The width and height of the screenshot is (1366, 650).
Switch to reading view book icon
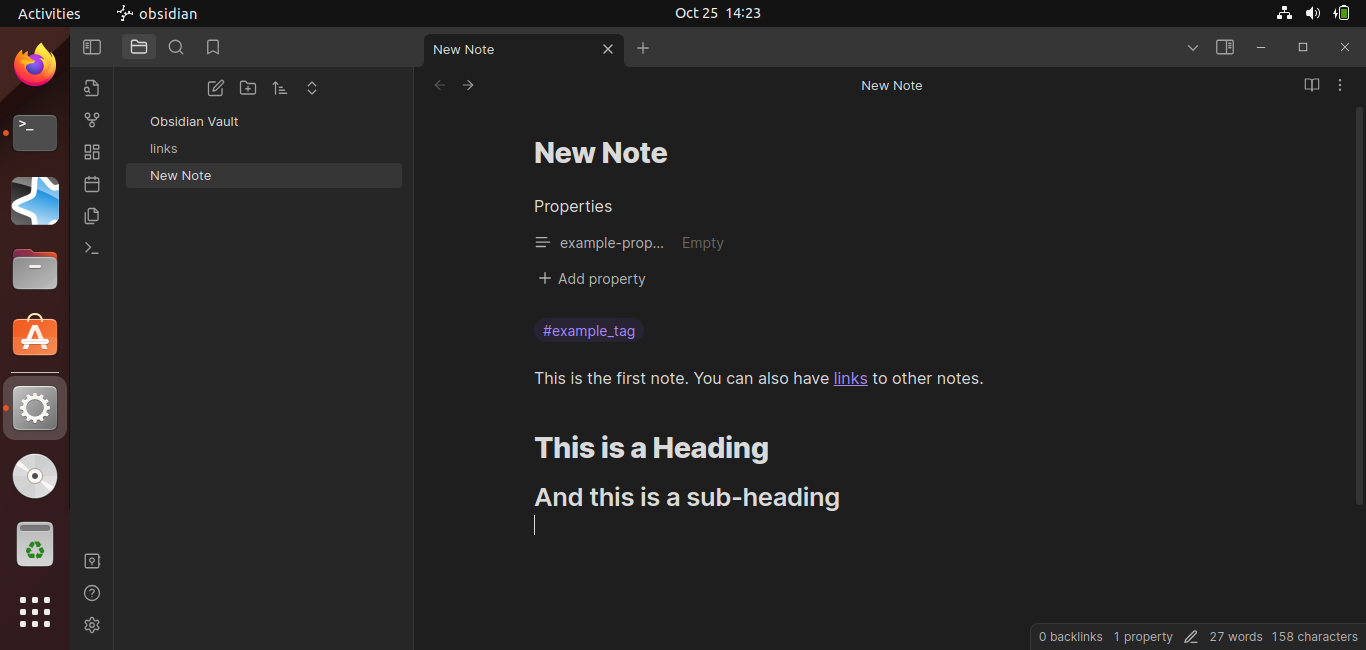1312,85
